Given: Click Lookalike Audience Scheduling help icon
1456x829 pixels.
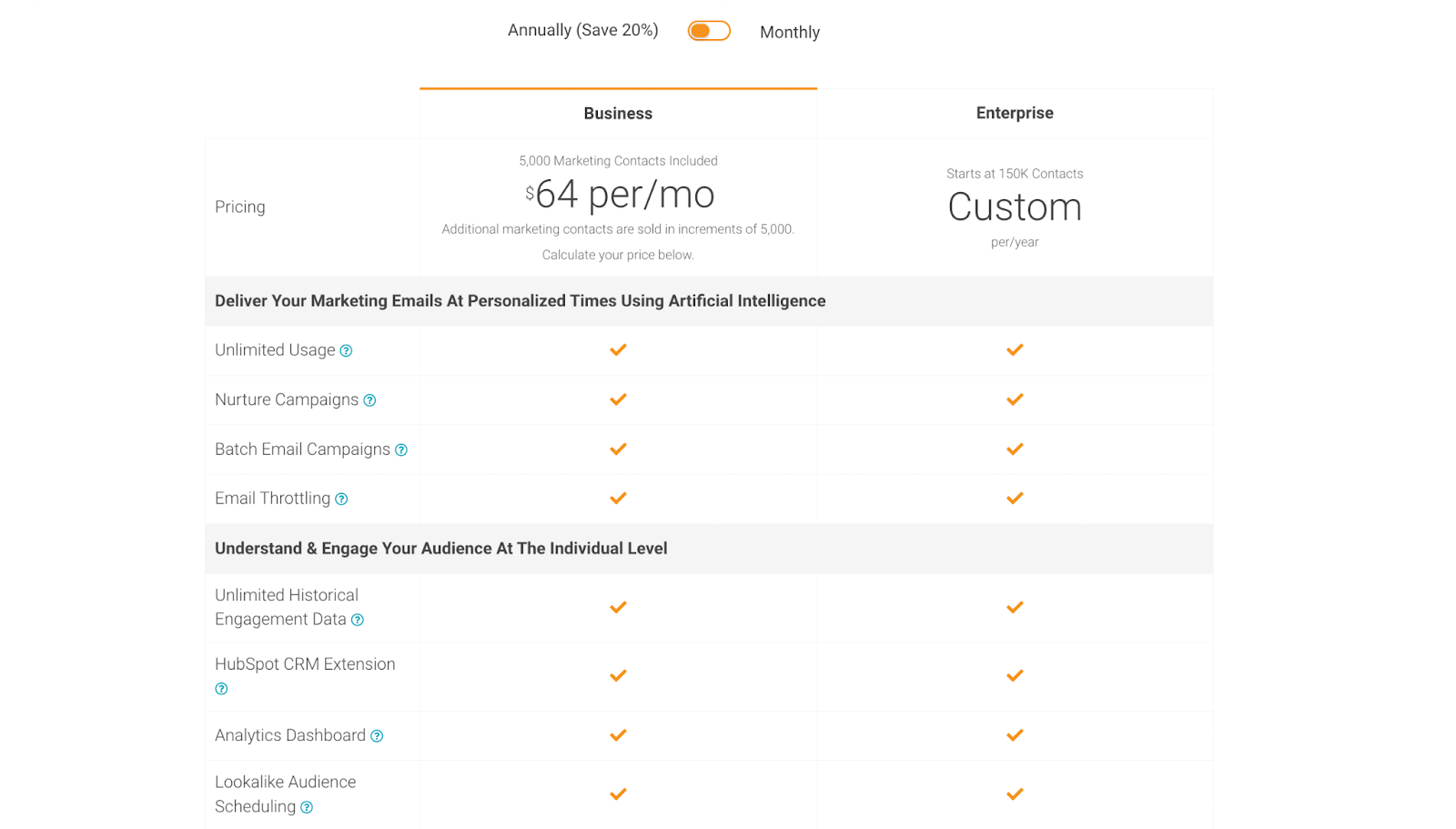Looking at the screenshot, I should coord(307,808).
